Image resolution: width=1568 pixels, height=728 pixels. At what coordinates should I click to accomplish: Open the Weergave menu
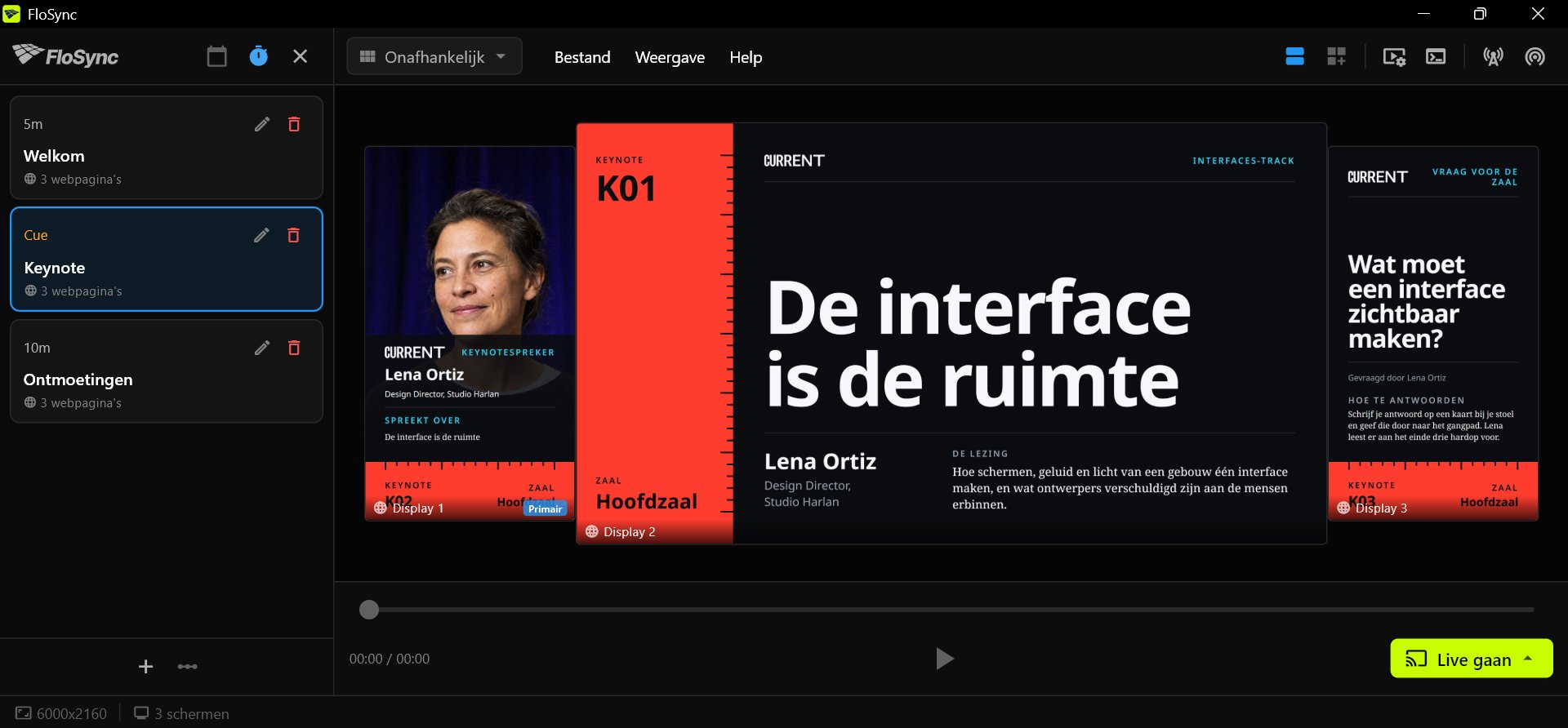(670, 57)
